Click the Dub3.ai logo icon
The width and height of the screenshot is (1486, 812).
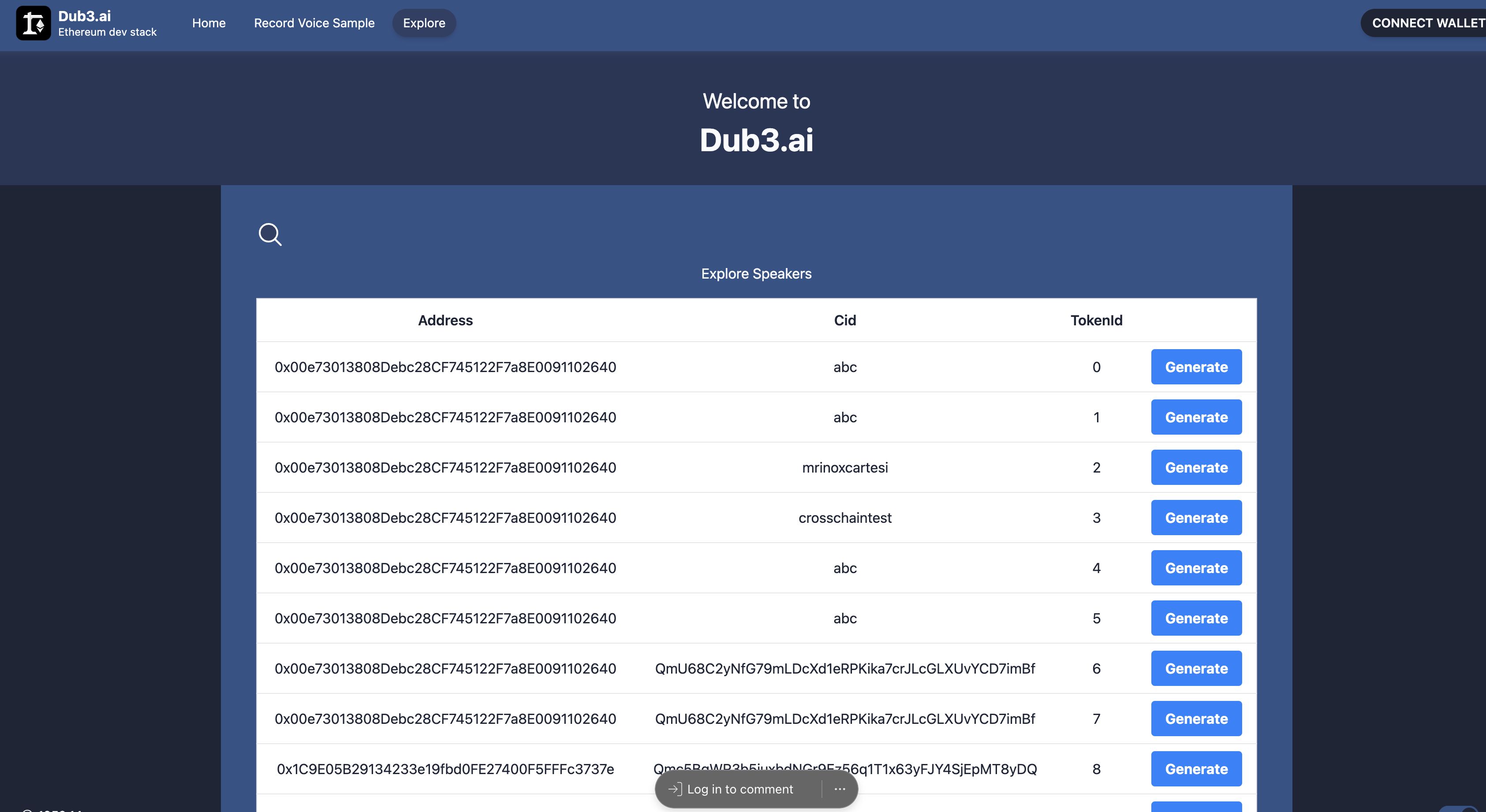34,23
